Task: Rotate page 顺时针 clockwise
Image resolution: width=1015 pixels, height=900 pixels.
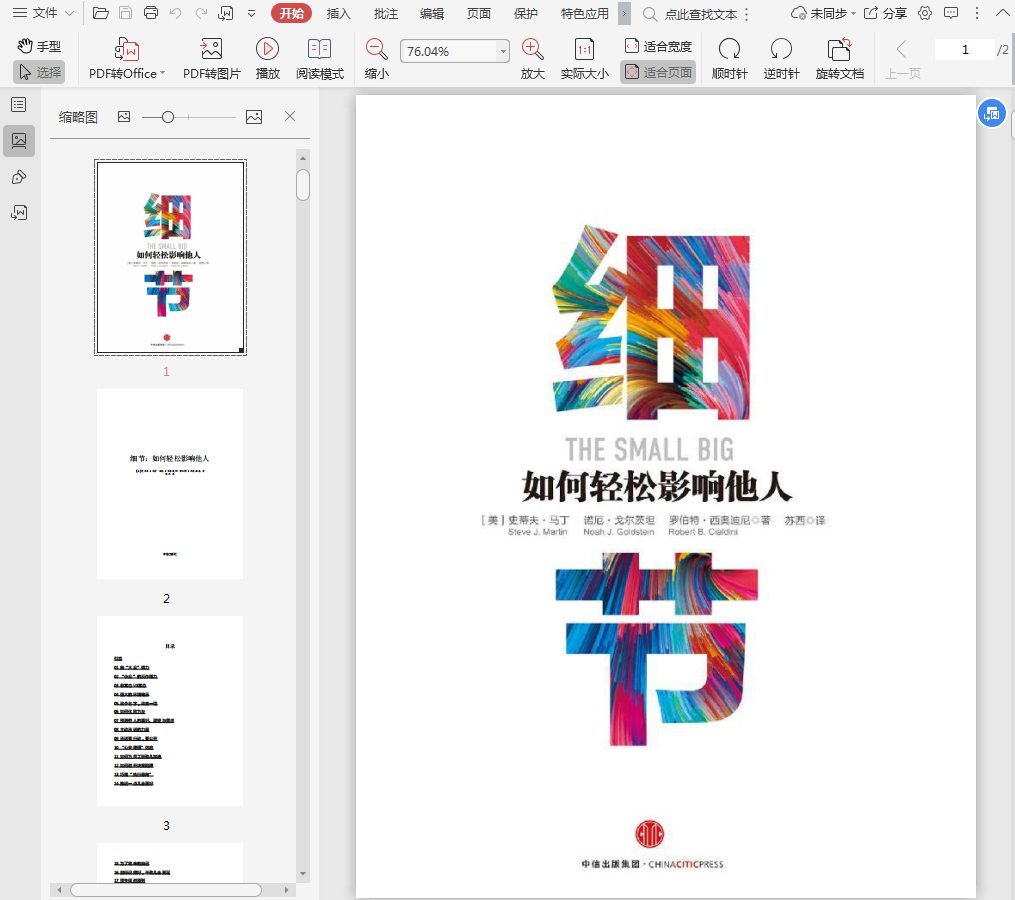Action: click(729, 50)
